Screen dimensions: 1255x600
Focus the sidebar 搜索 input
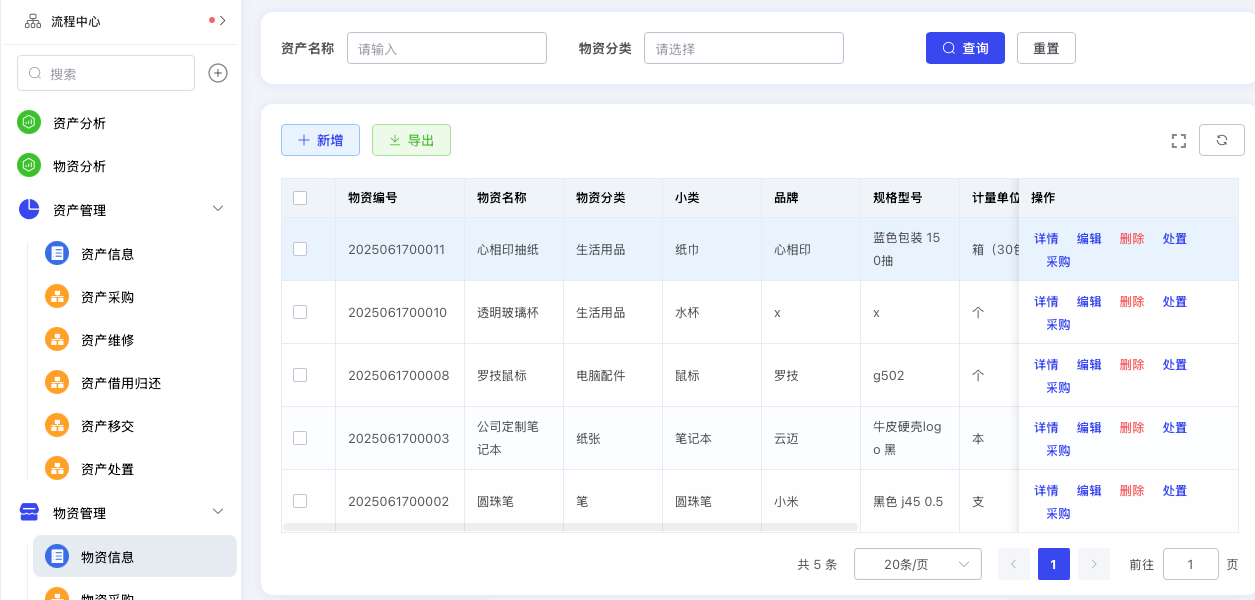coord(106,73)
